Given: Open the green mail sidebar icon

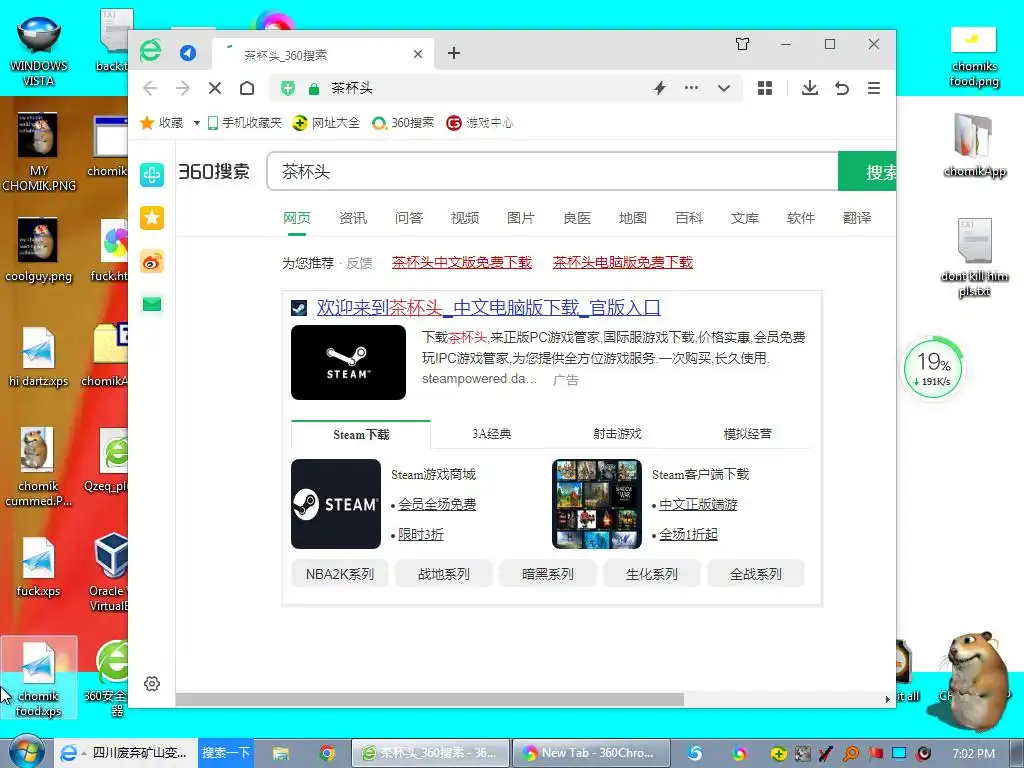Looking at the screenshot, I should click(x=152, y=304).
